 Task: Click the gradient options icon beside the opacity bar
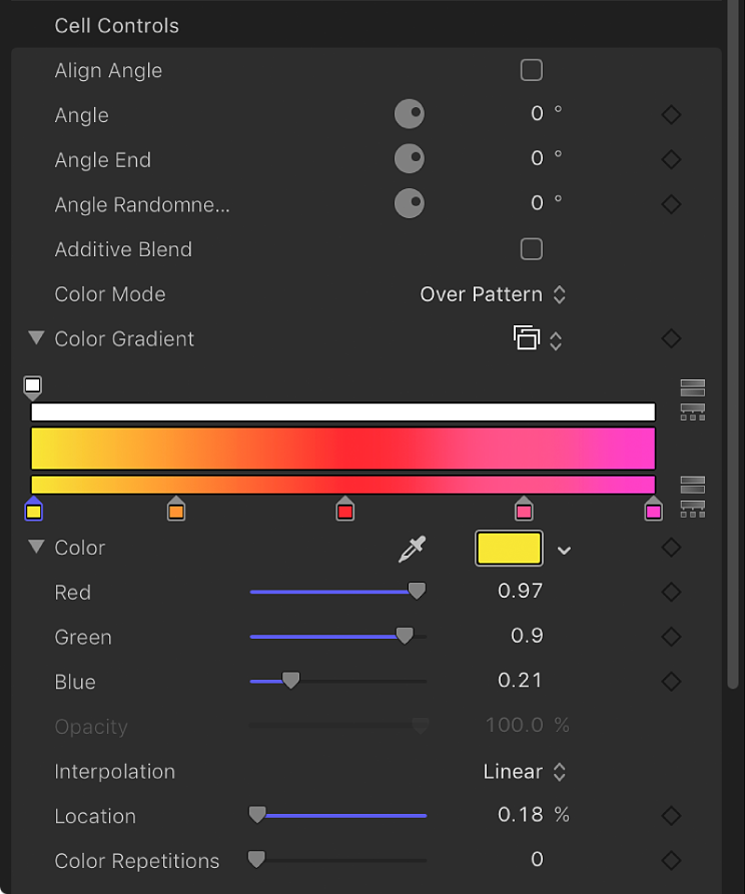point(691,397)
